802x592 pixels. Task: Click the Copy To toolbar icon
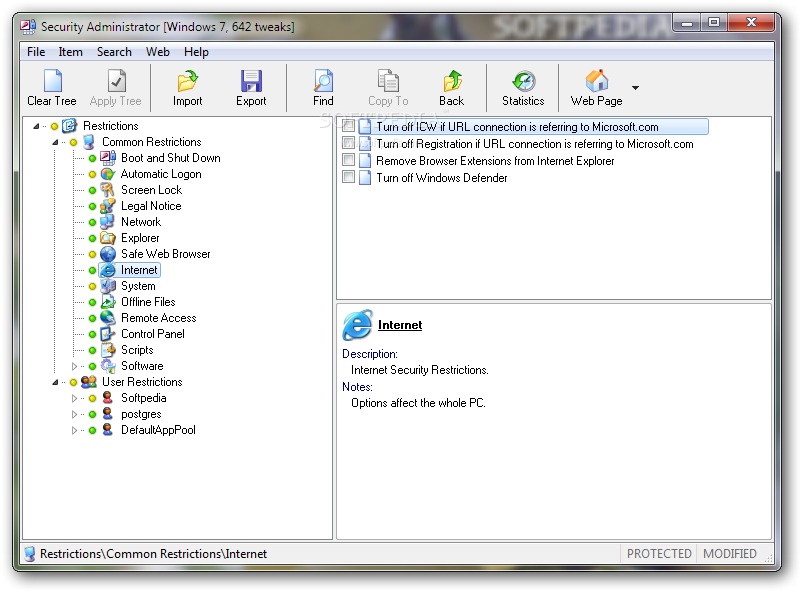pyautogui.click(x=388, y=81)
